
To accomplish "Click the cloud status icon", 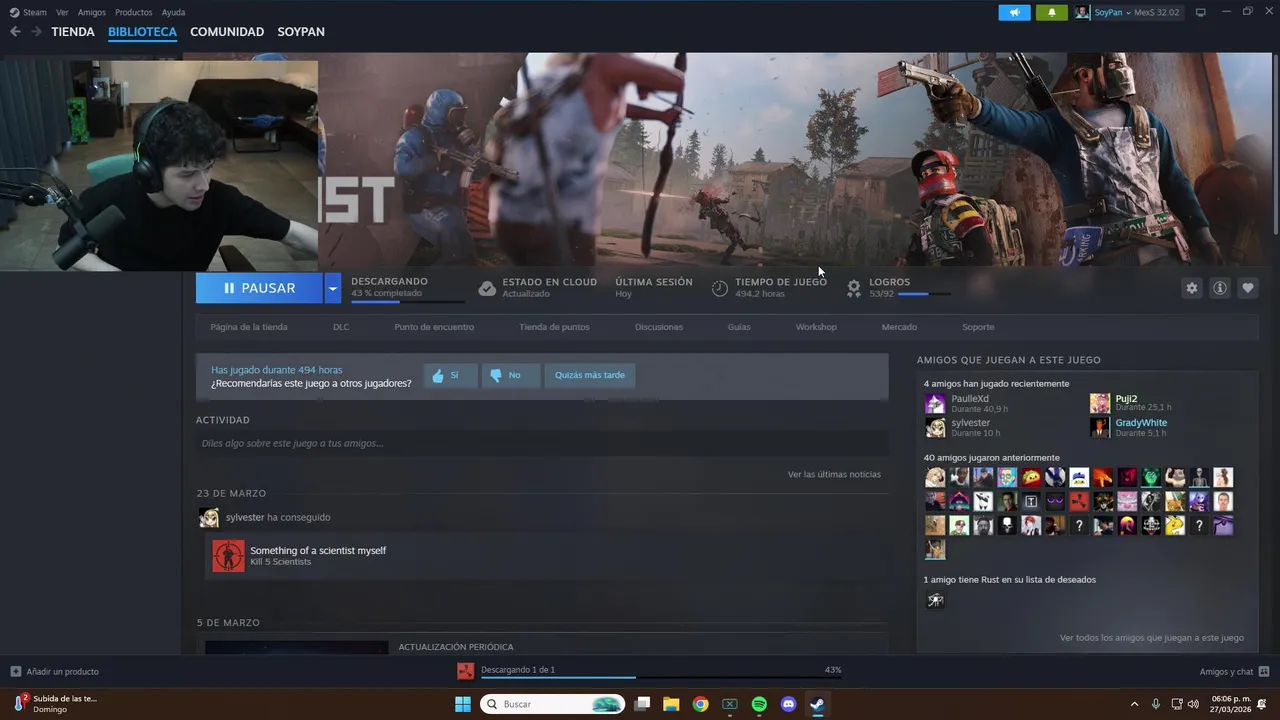I will coord(487,288).
